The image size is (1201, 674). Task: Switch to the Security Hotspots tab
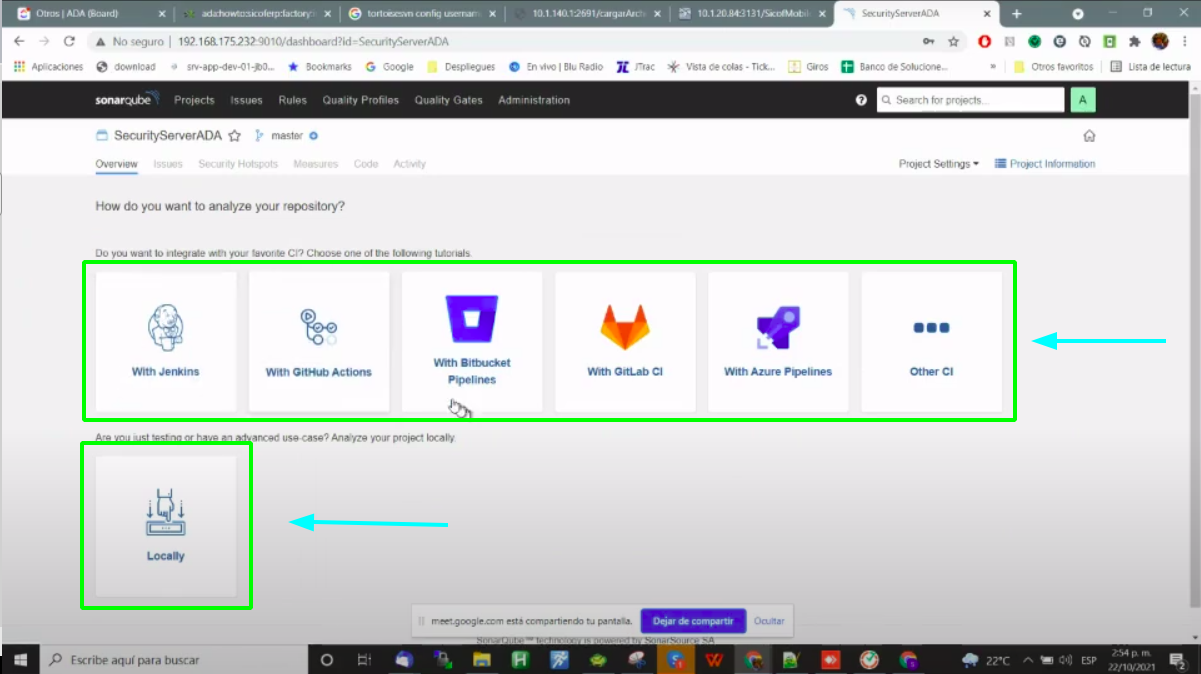(x=238, y=164)
